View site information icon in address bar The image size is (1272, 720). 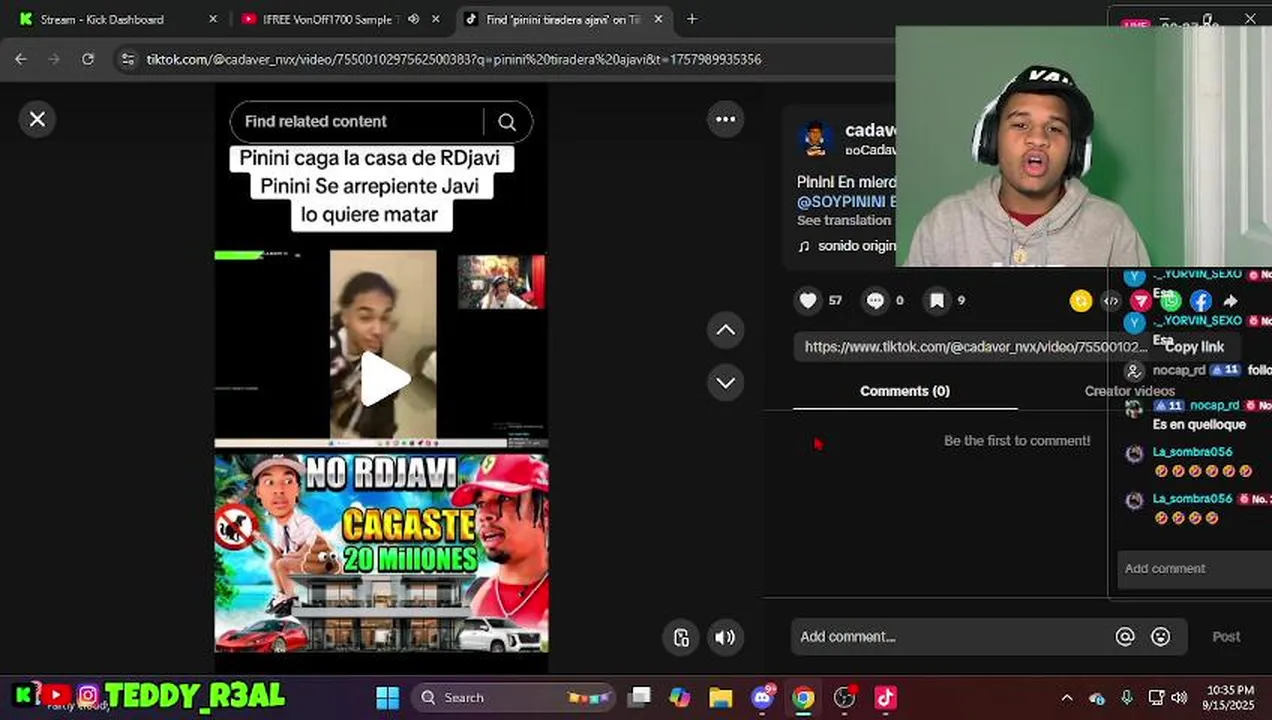click(x=127, y=60)
